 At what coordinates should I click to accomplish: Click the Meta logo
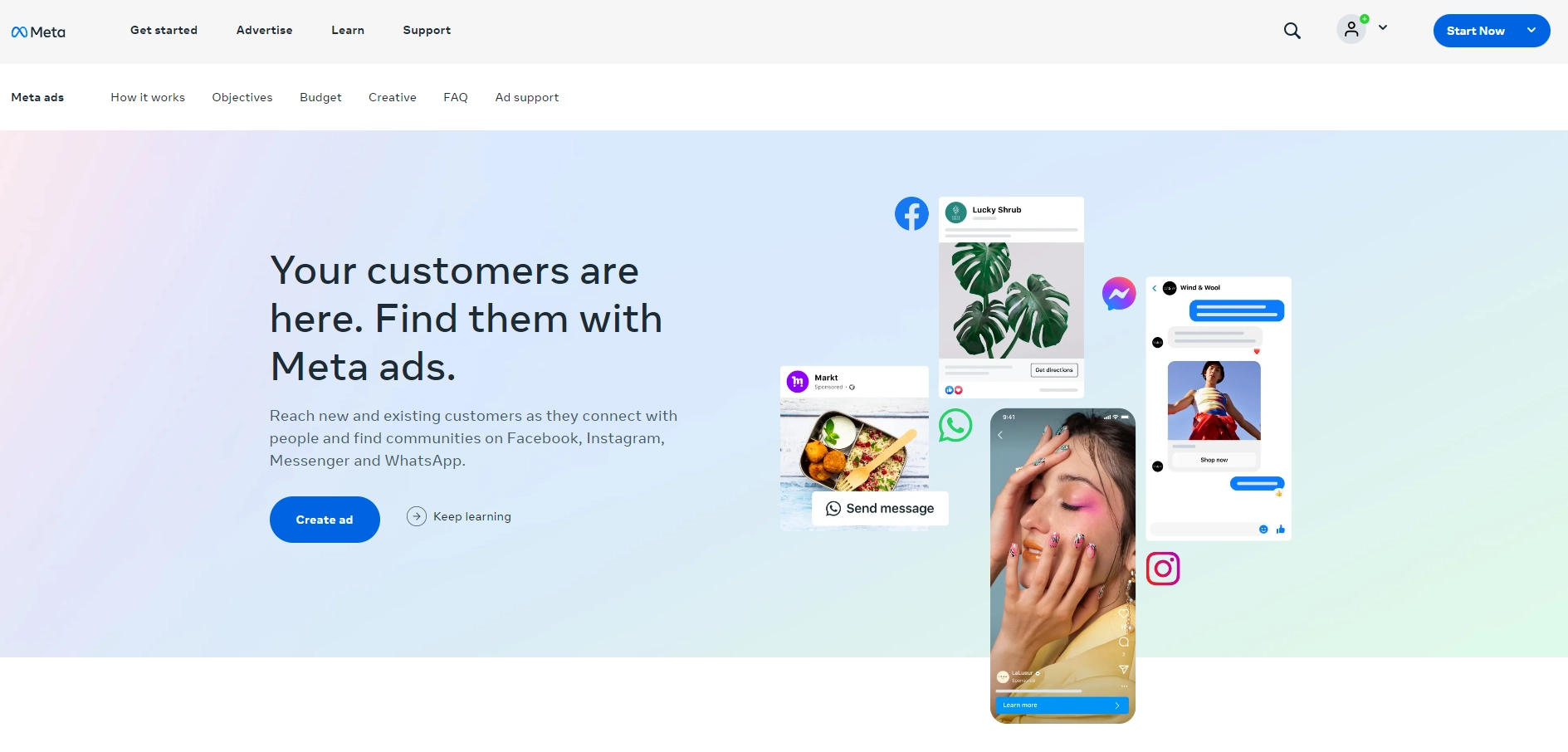(x=38, y=32)
